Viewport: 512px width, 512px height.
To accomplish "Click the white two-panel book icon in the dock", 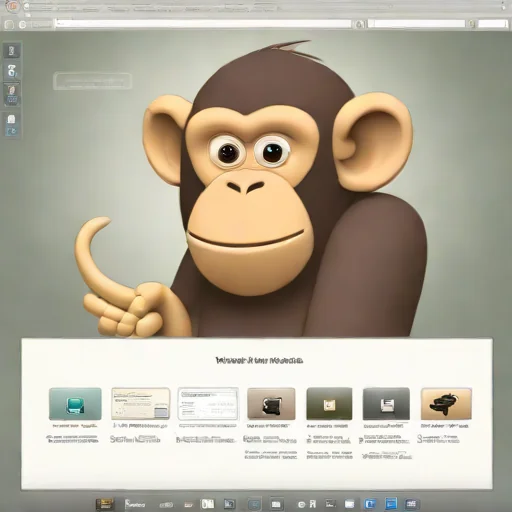I will tap(207, 504).
